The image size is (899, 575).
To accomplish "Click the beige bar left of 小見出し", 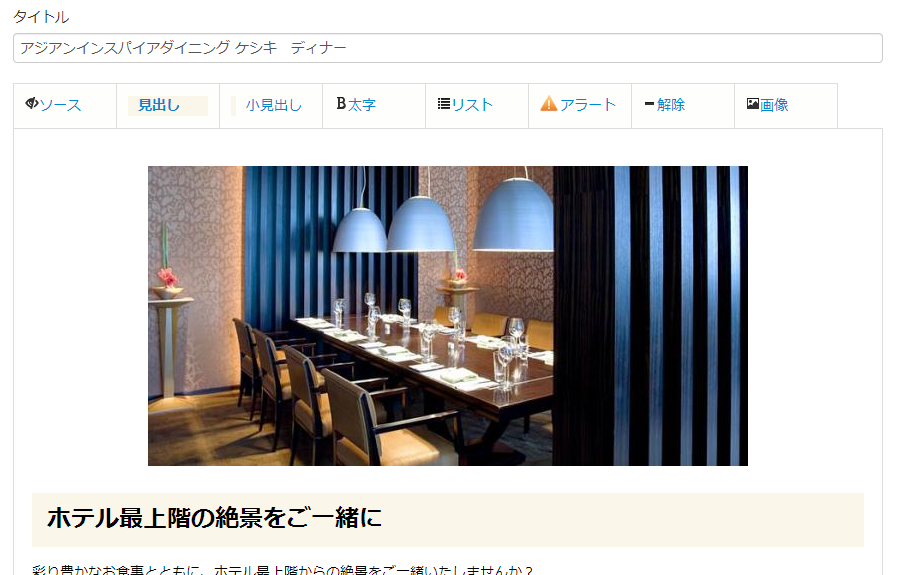I will 233,105.
